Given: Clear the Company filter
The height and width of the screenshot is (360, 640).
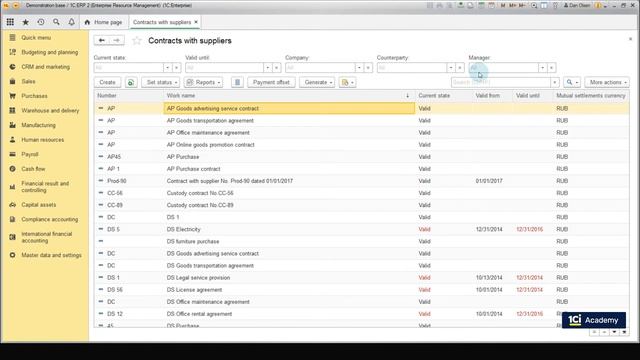Looking at the screenshot, I should (x=368, y=68).
